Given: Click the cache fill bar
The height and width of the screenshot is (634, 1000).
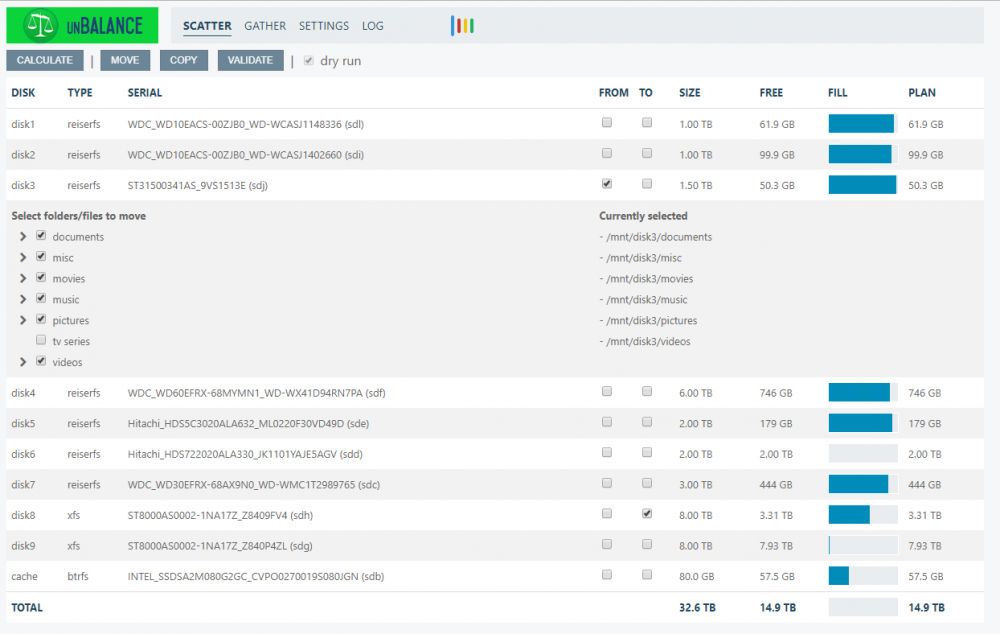Looking at the screenshot, I should pos(863,576).
